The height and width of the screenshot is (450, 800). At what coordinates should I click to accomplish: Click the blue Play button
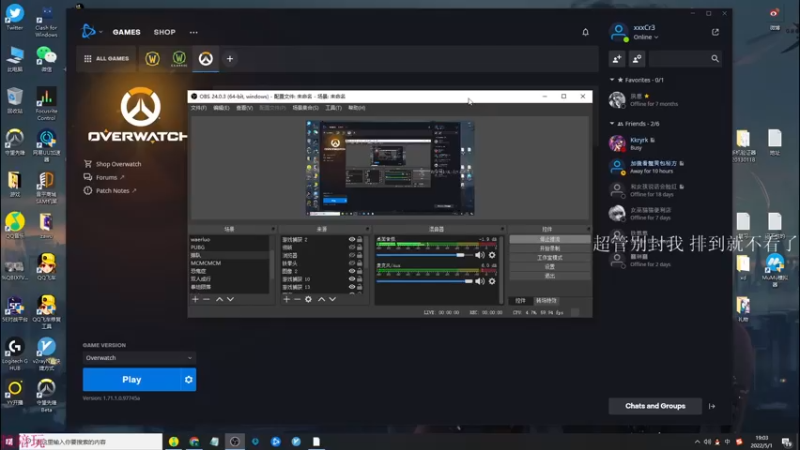click(x=132, y=380)
